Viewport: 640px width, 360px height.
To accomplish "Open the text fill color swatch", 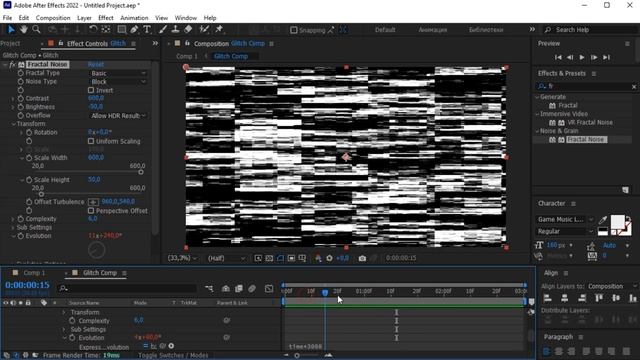I will point(617,222).
